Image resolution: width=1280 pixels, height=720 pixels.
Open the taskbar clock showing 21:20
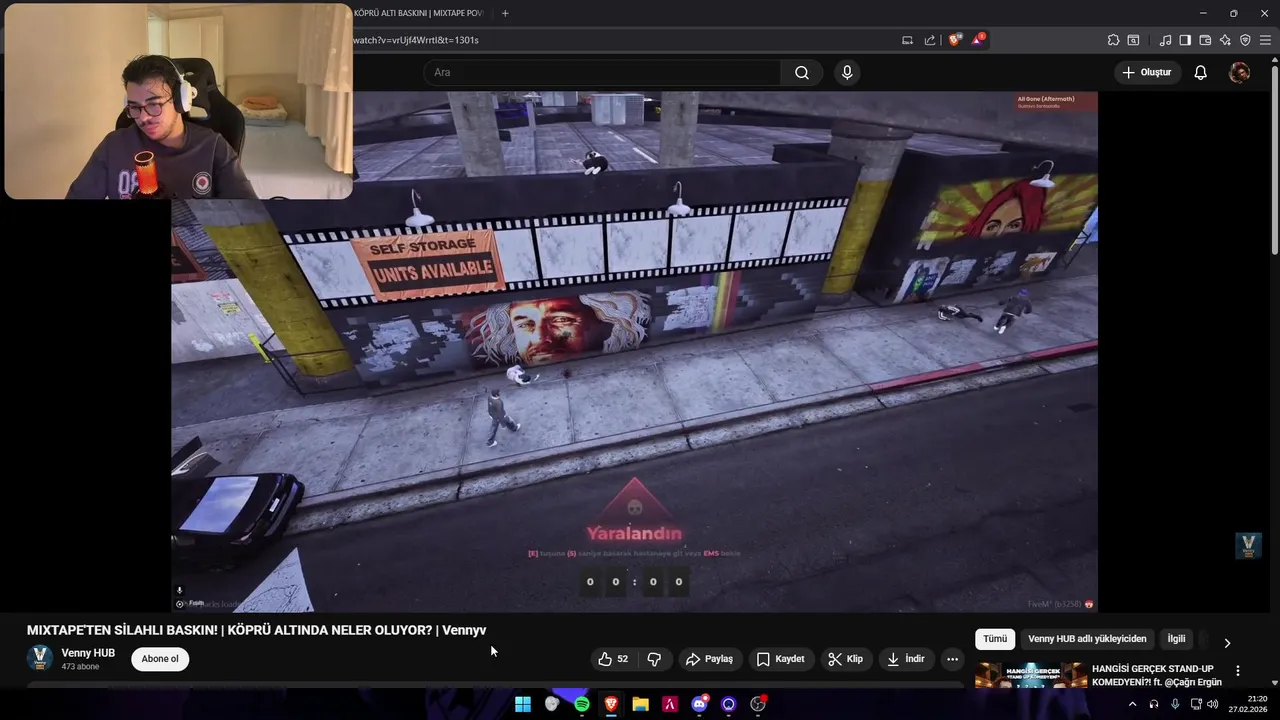coord(1249,704)
